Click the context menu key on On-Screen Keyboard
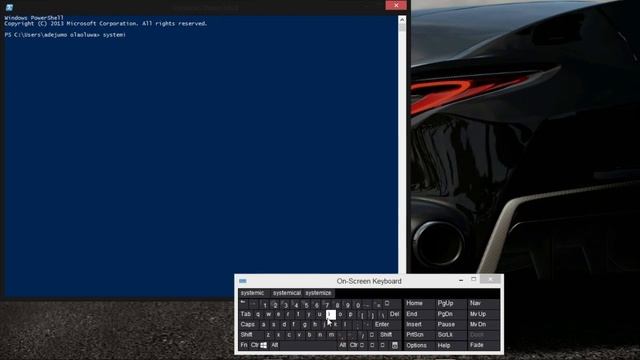This screenshot has width=640, height=360. point(395,345)
